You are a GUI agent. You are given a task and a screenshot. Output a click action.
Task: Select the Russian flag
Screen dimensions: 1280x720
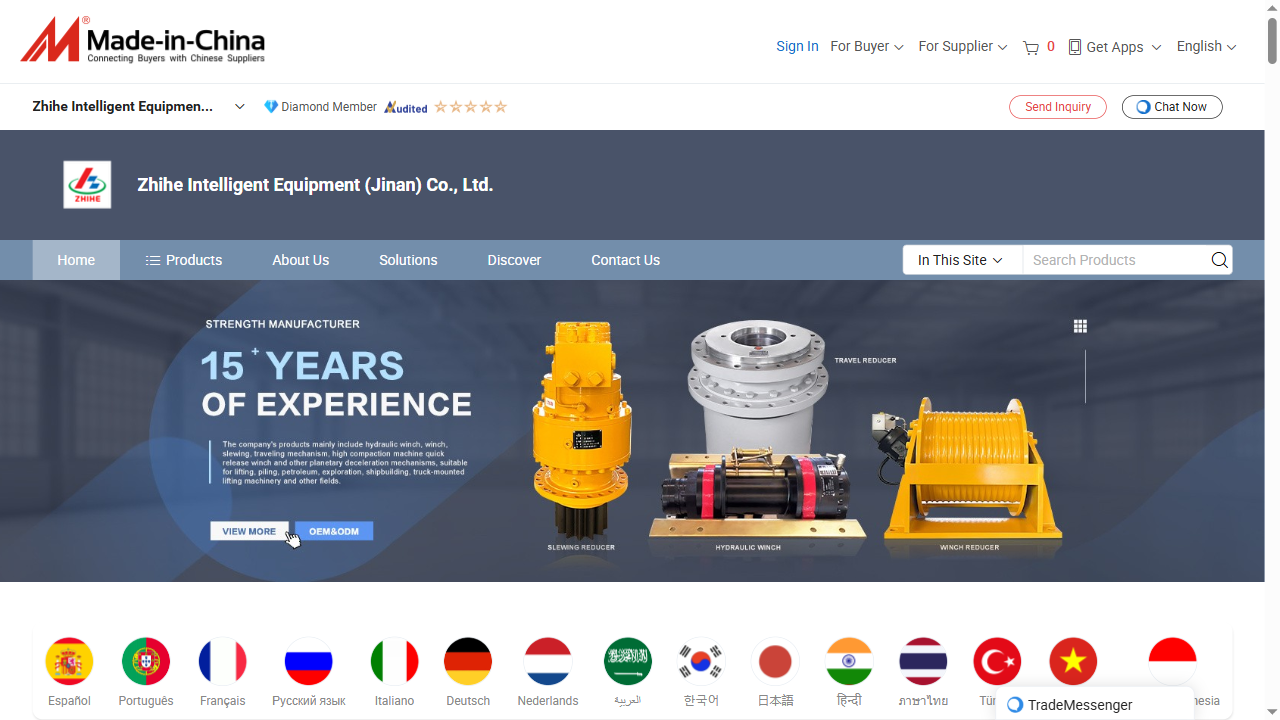[x=309, y=662]
